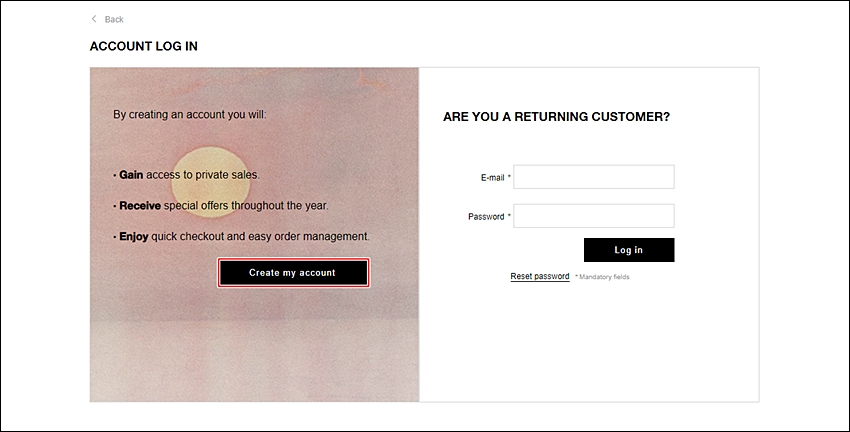This screenshot has height=432, width=850.
Task: Open the Reset password link
Action: coord(539,276)
